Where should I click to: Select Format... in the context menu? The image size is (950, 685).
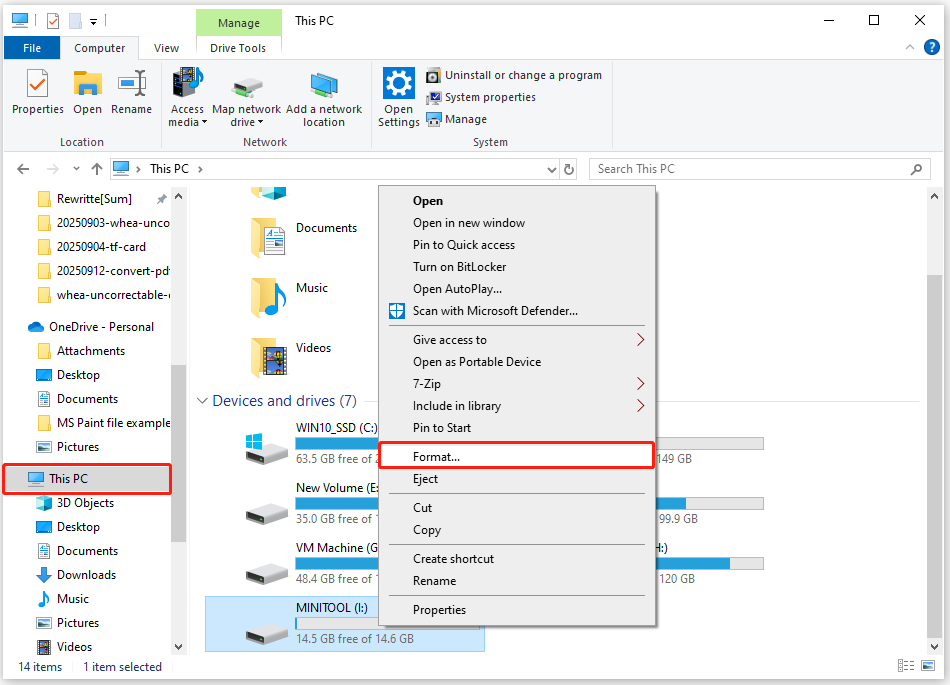tap(437, 456)
